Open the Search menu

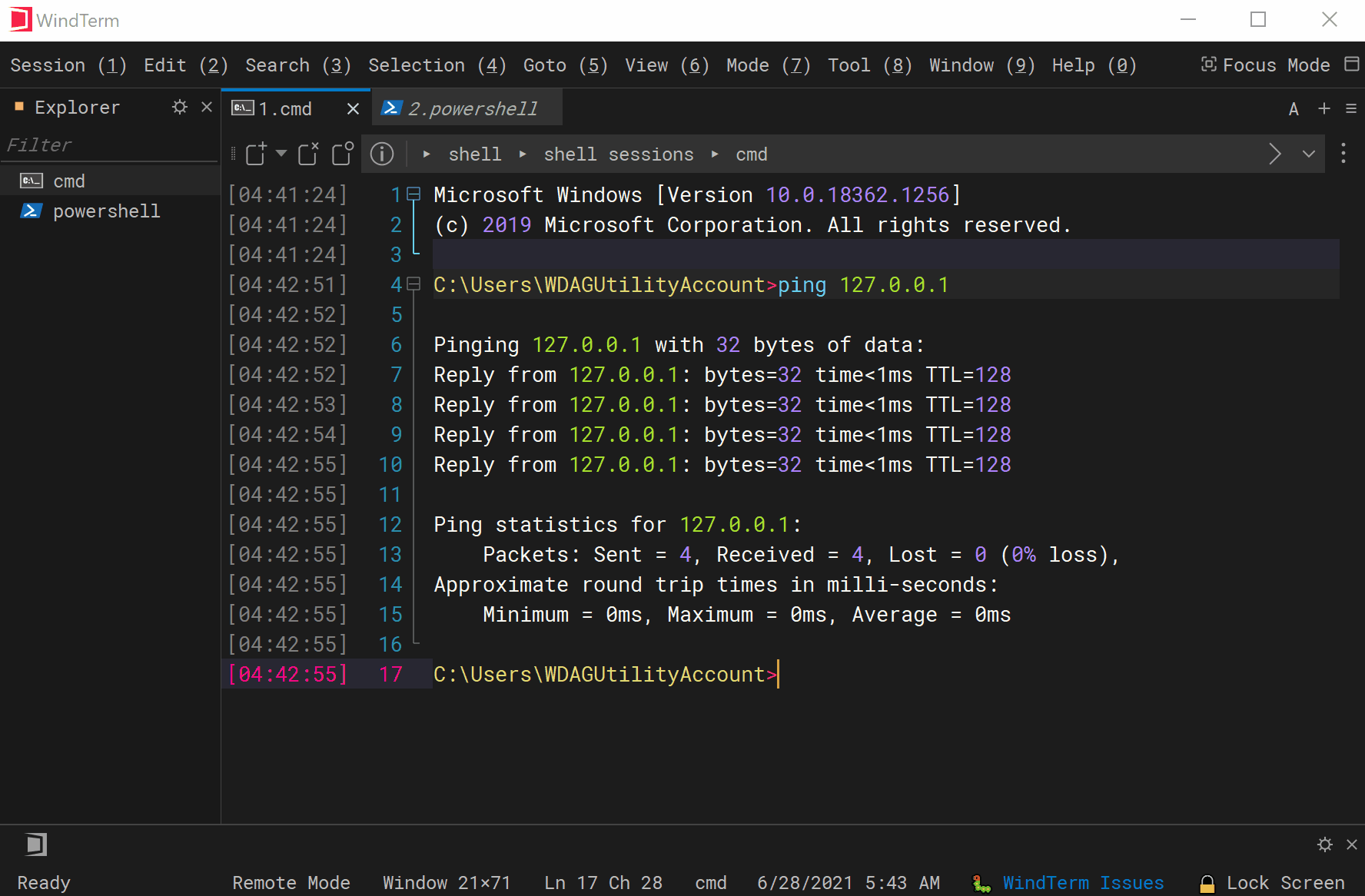[298, 65]
